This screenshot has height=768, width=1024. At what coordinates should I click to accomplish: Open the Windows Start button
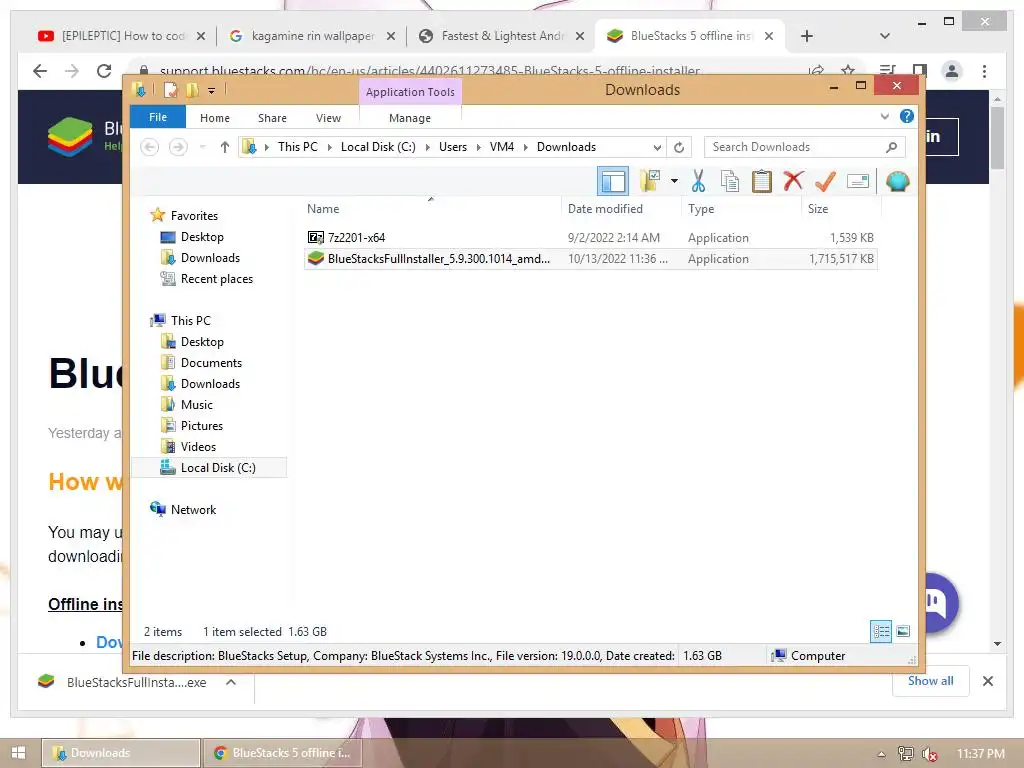18,753
